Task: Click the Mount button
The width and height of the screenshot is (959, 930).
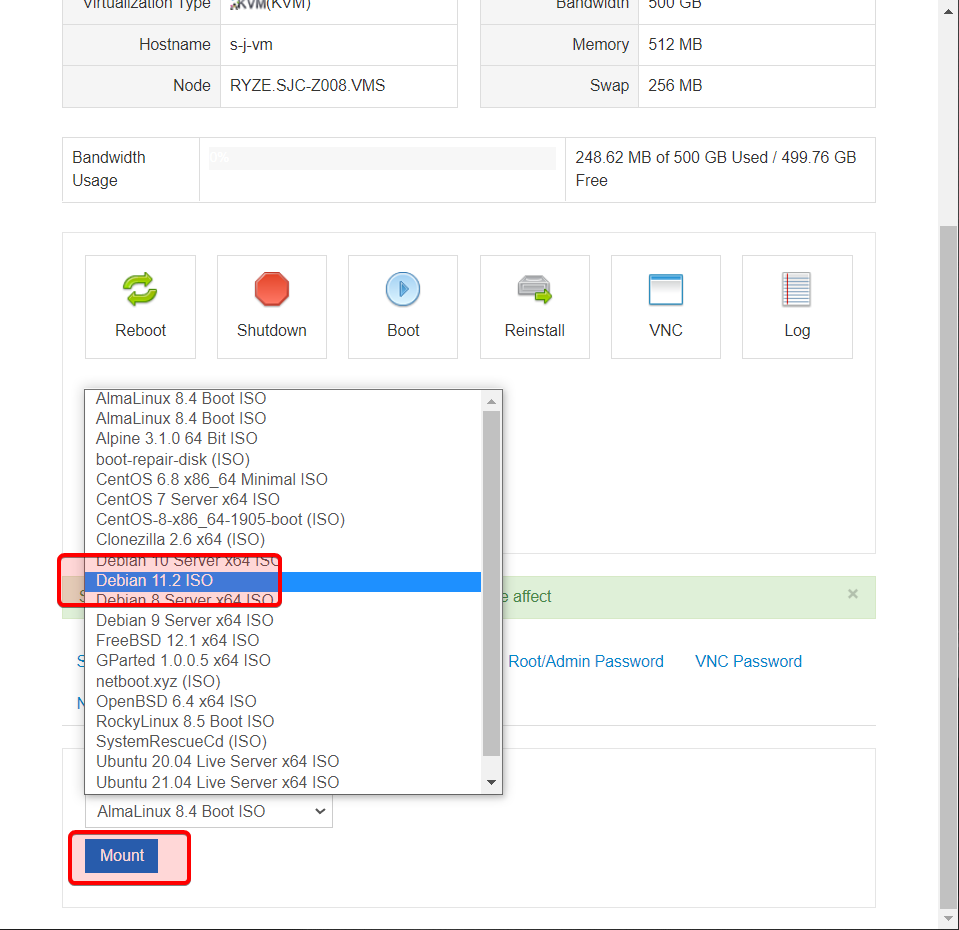Action: tap(121, 855)
